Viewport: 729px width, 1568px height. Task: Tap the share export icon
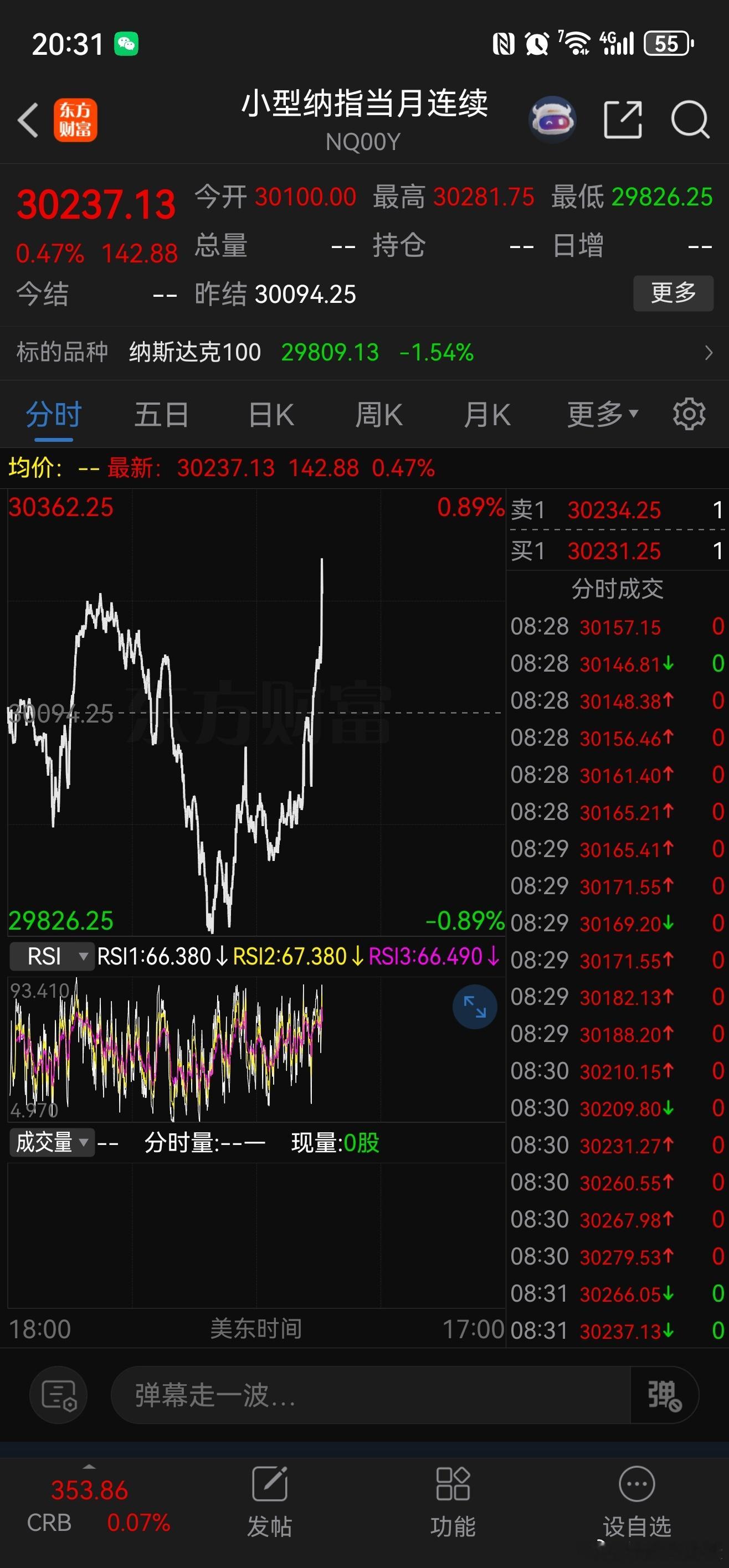(x=623, y=119)
